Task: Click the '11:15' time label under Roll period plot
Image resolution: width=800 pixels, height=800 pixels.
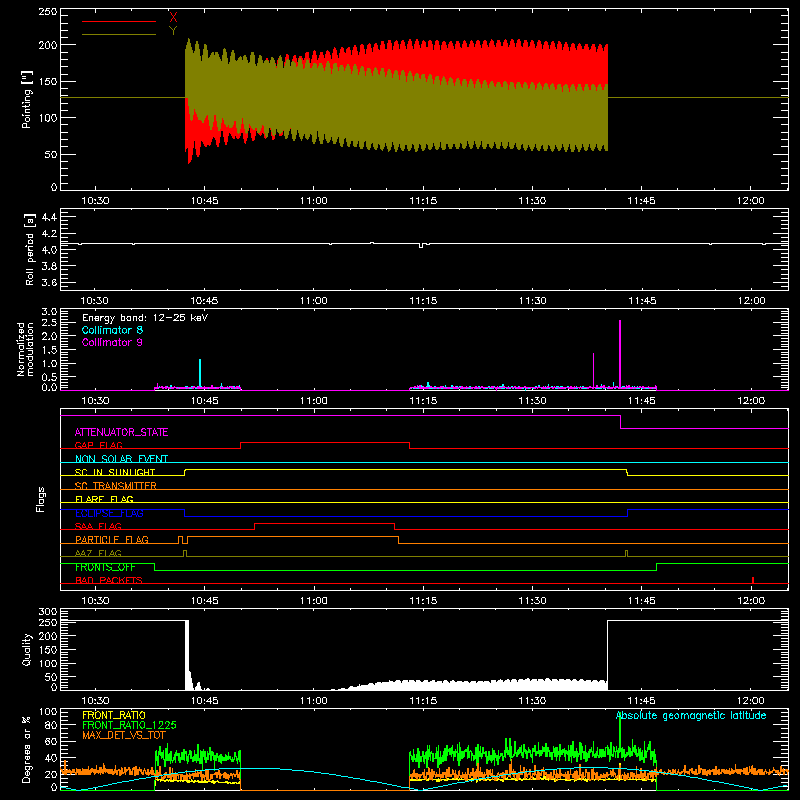Action: [x=423, y=301]
